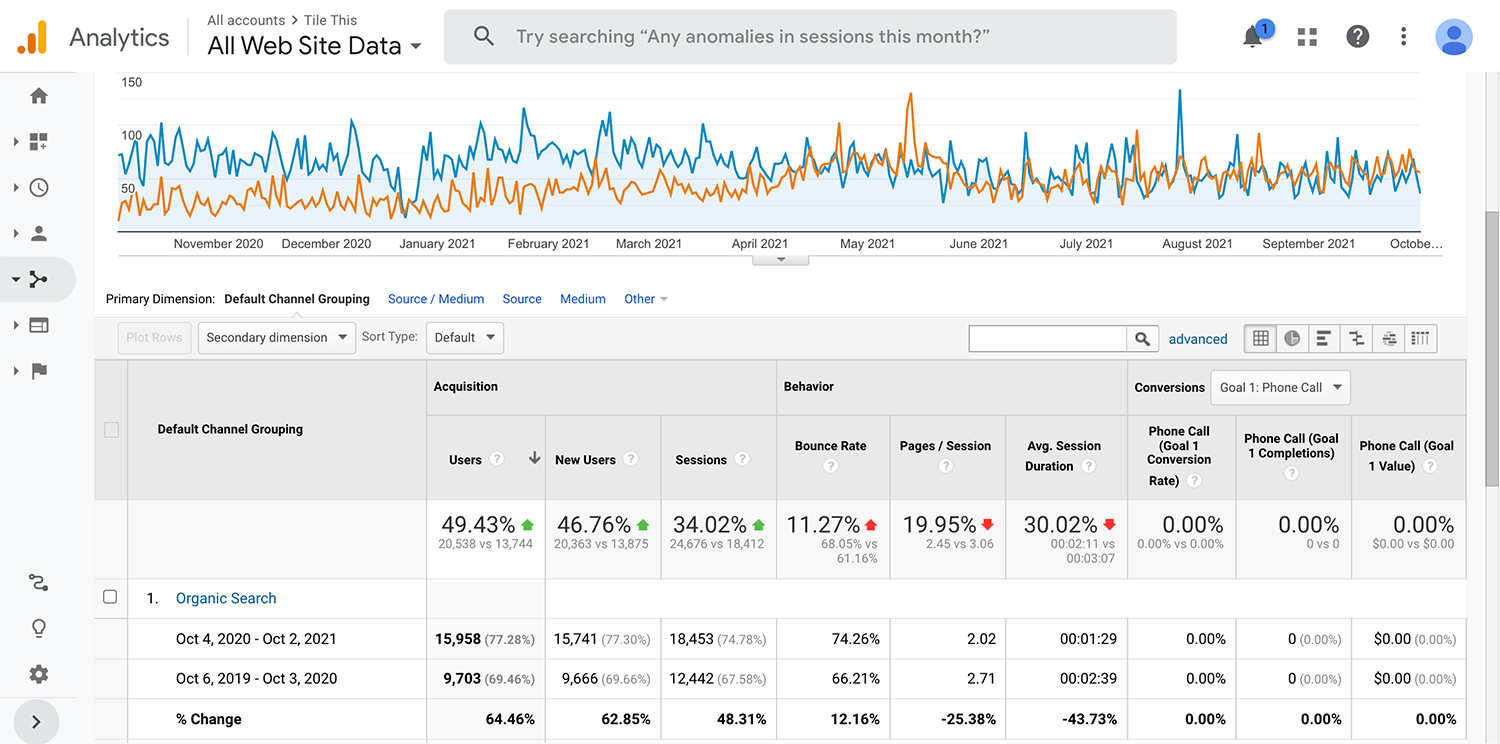The width and height of the screenshot is (1500, 744).
Task: Expand the Realtime section arrow
Action: pyautogui.click(x=16, y=188)
